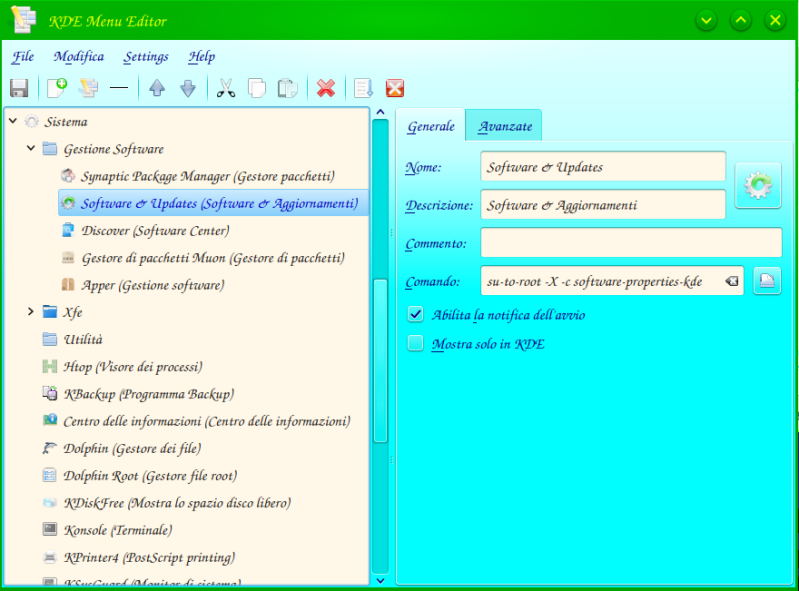Click the Konsole terminal icon
799x591 pixels.
tap(49, 529)
